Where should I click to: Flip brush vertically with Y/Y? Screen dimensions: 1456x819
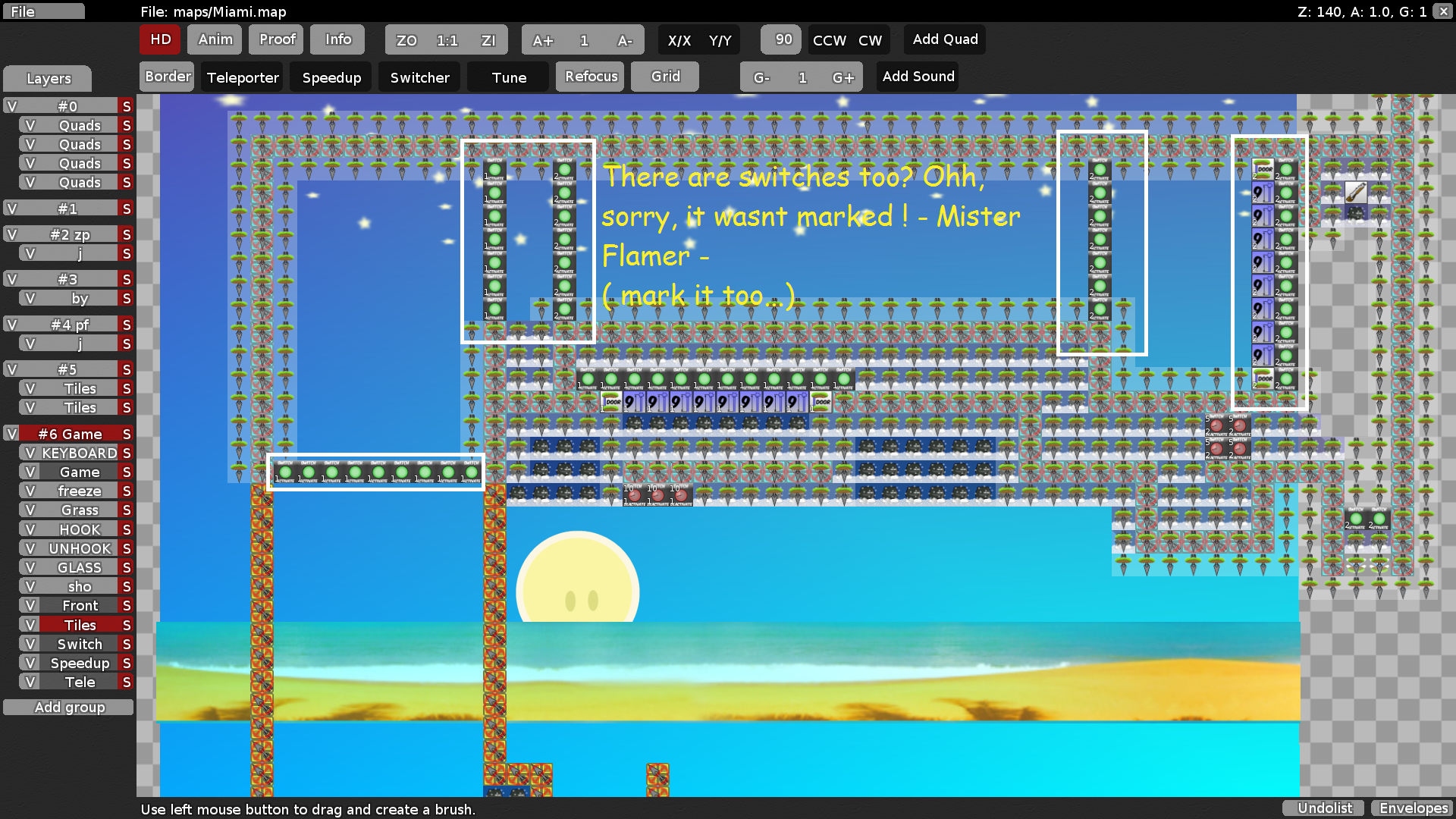tap(720, 40)
